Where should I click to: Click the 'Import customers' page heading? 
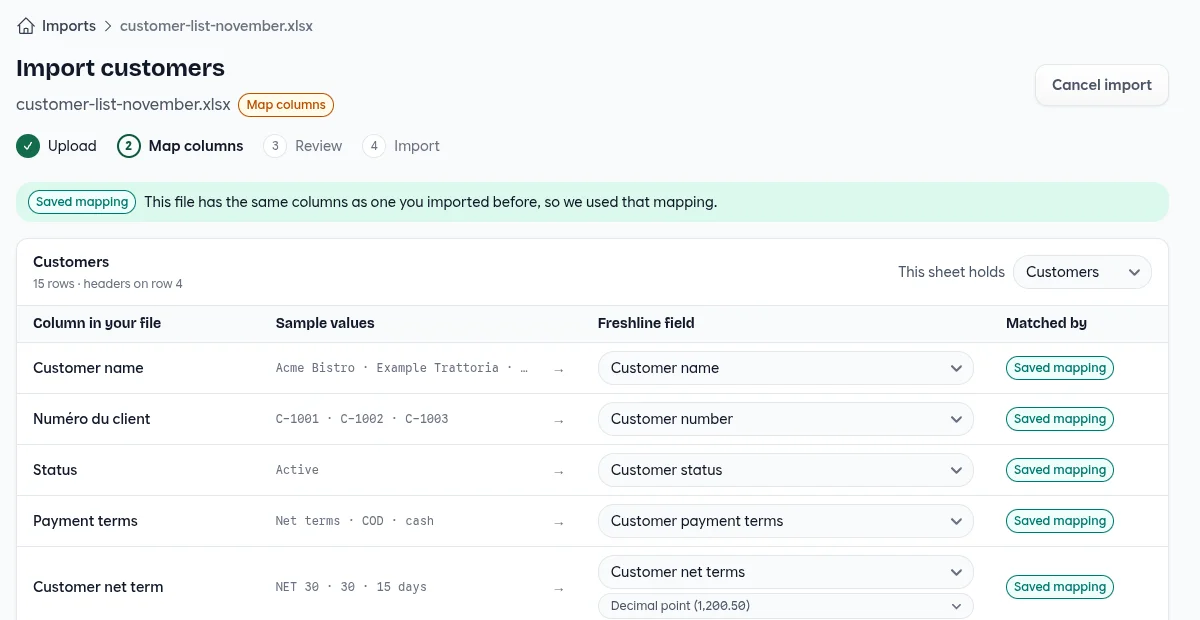120,68
